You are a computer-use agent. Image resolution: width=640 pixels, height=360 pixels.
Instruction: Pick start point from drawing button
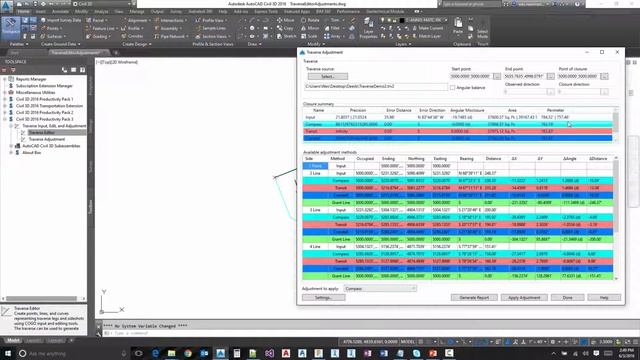click(496, 76)
